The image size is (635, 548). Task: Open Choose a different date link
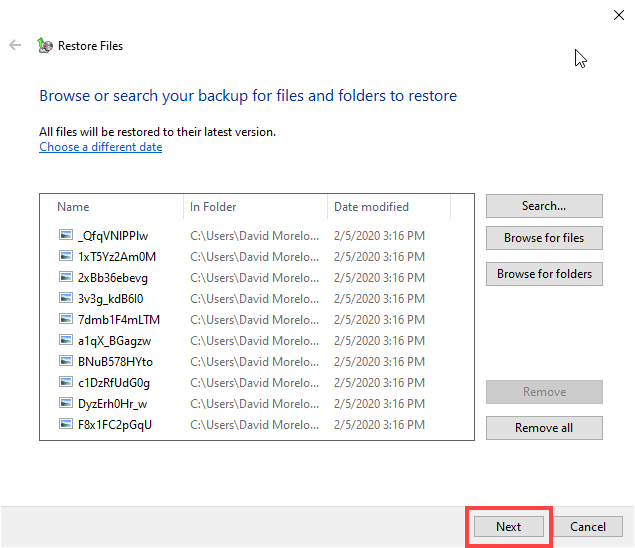point(100,147)
